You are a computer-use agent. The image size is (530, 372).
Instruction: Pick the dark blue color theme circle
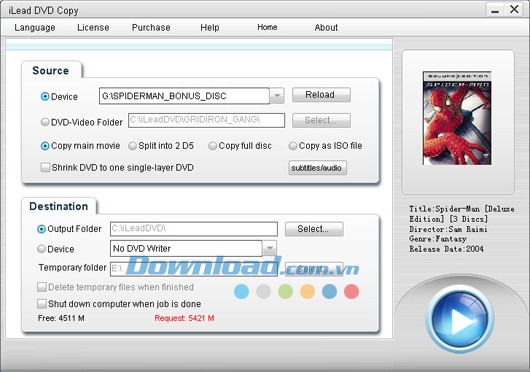329,291
